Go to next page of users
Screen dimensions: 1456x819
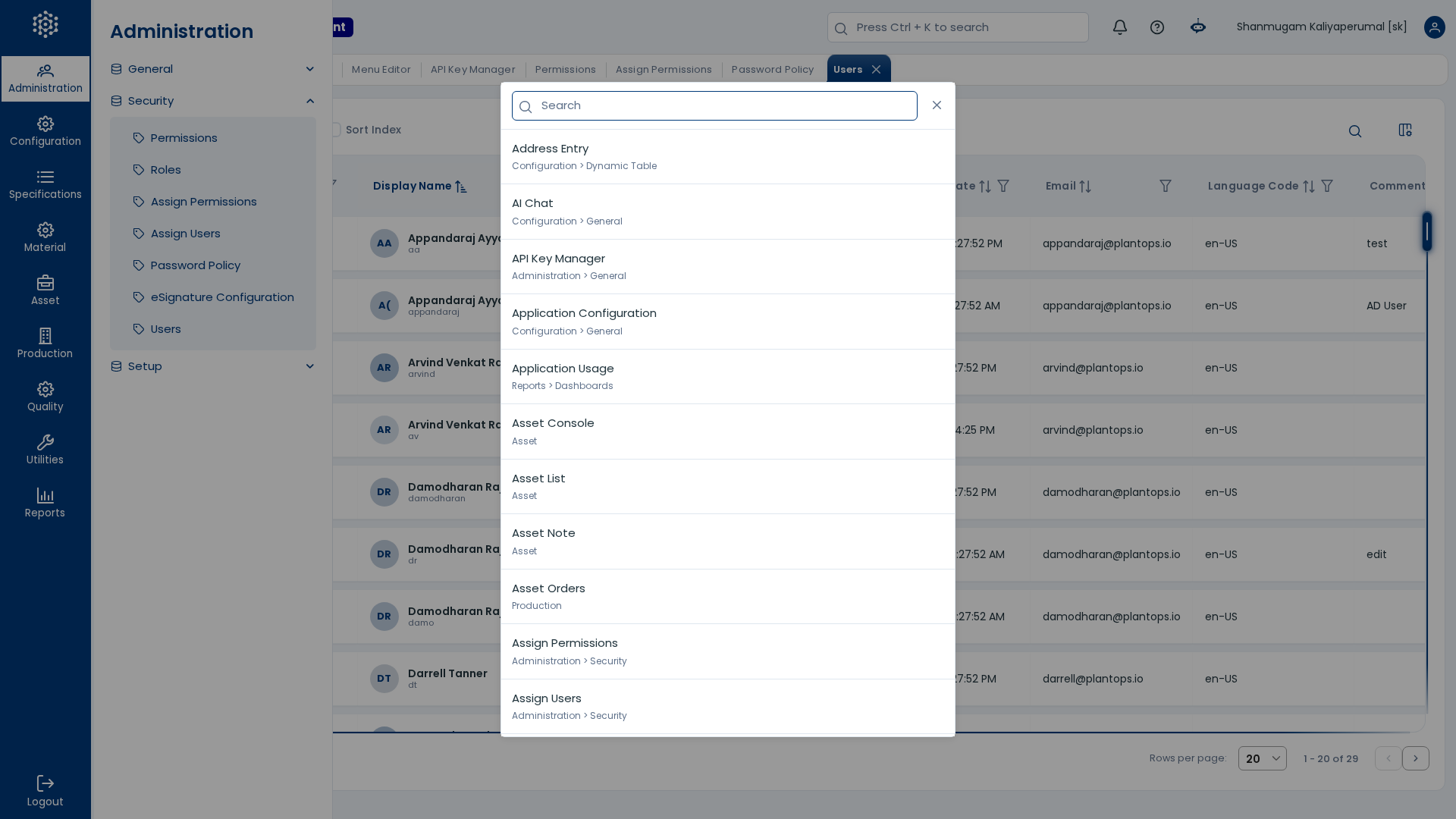coord(1416,758)
